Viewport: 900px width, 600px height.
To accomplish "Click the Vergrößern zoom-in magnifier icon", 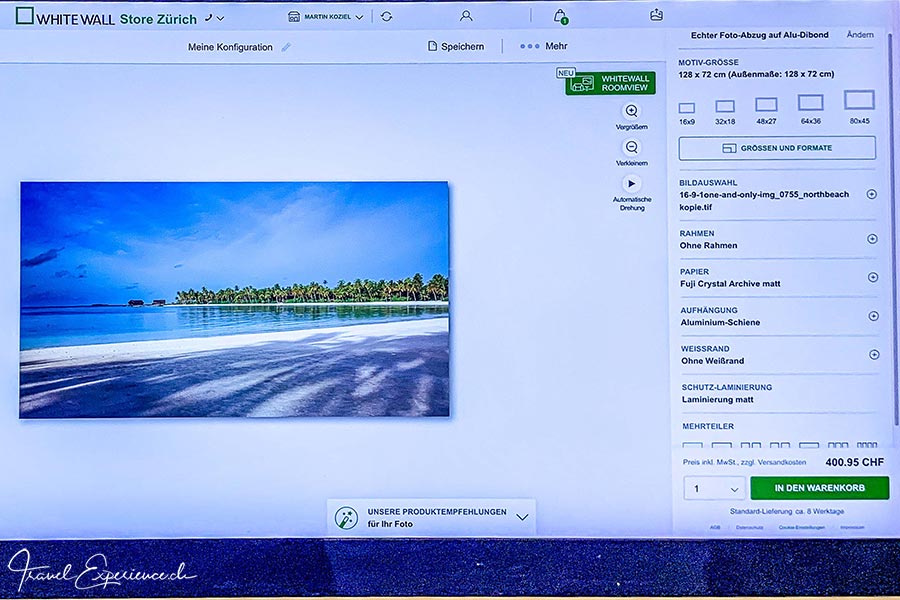I will [x=631, y=111].
